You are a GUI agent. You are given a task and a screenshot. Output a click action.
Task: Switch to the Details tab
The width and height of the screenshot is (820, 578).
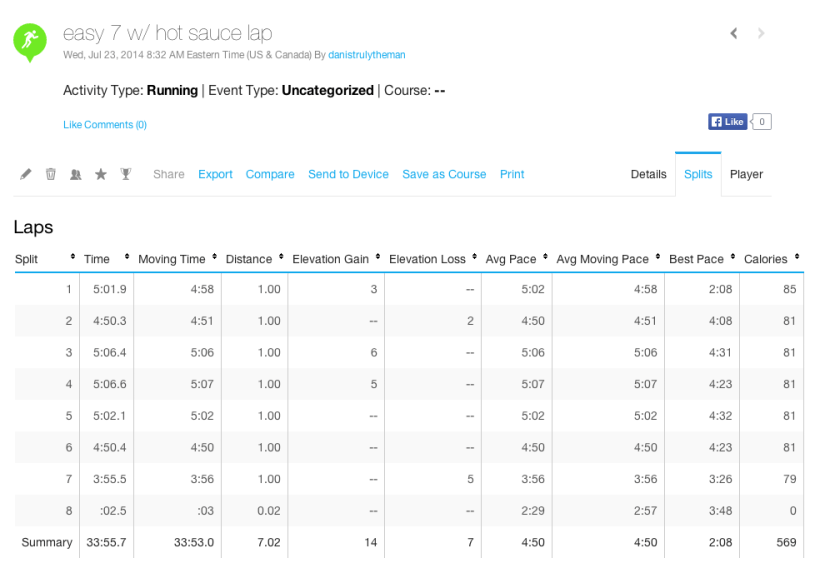[x=648, y=174]
